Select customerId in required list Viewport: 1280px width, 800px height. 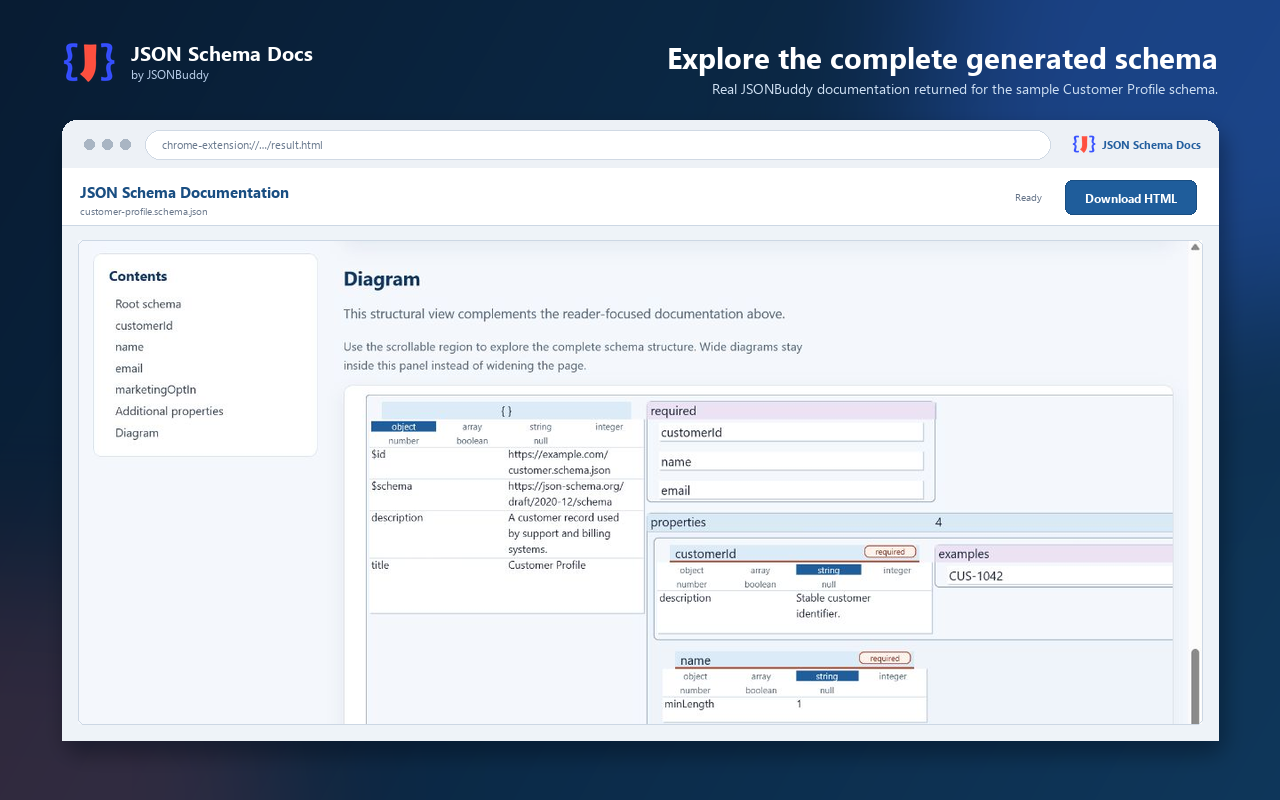point(791,433)
